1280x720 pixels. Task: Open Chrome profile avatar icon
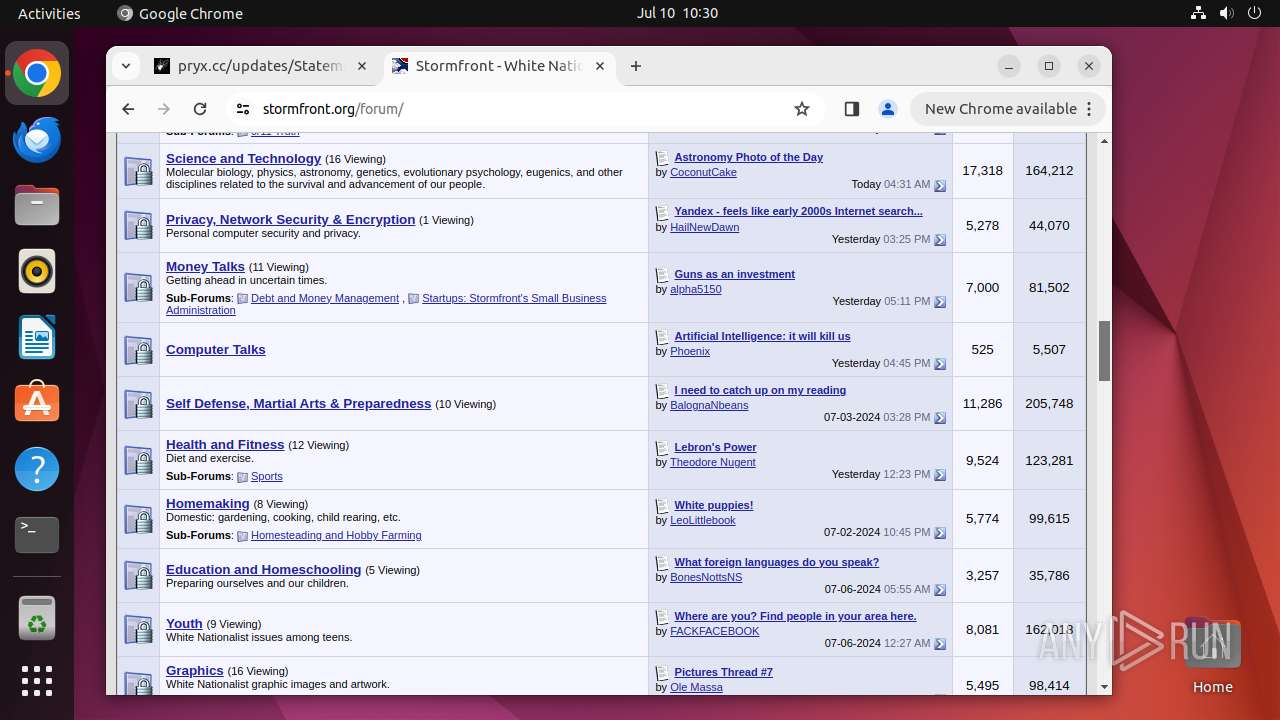click(887, 109)
